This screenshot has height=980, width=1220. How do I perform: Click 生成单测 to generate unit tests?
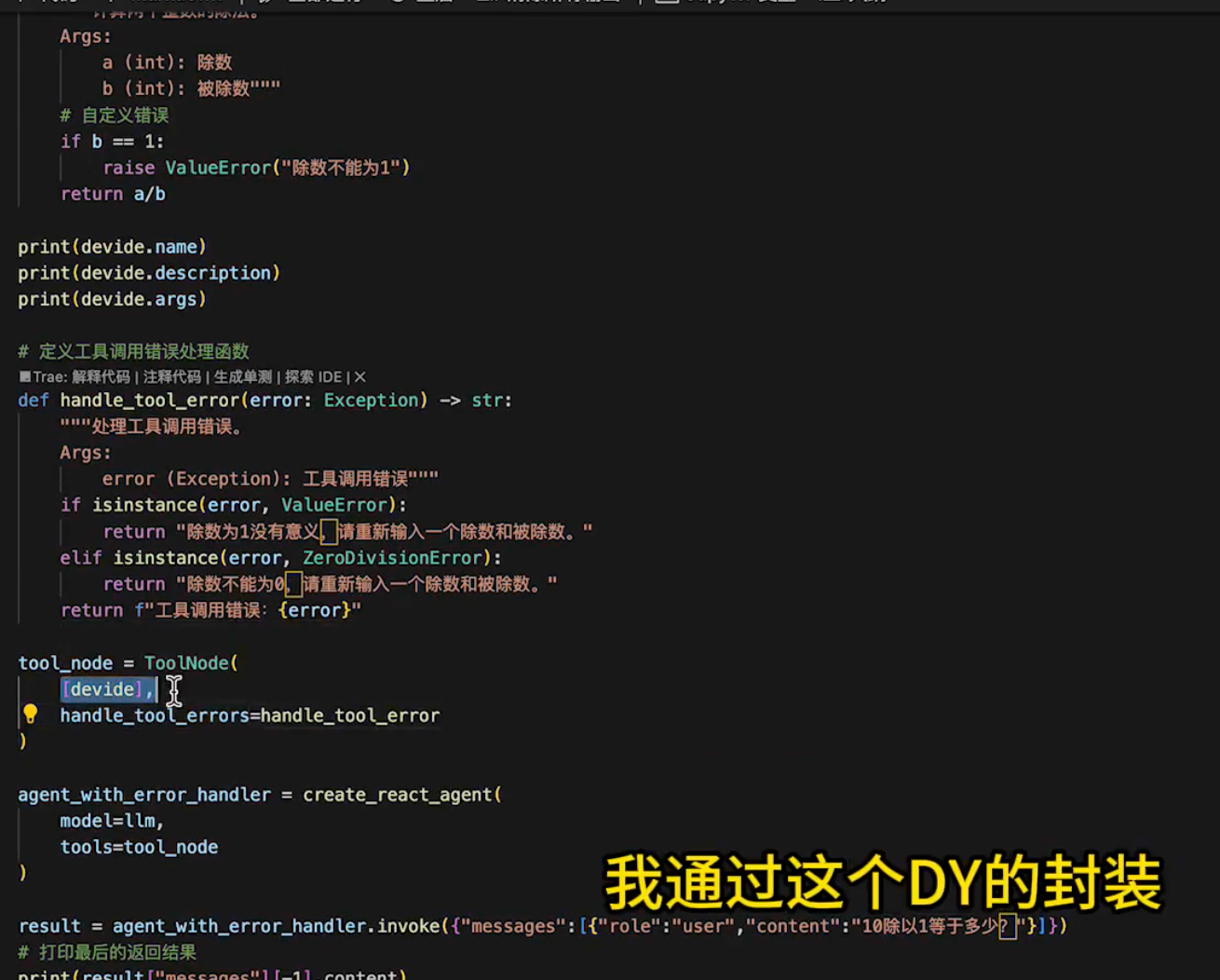point(244,377)
